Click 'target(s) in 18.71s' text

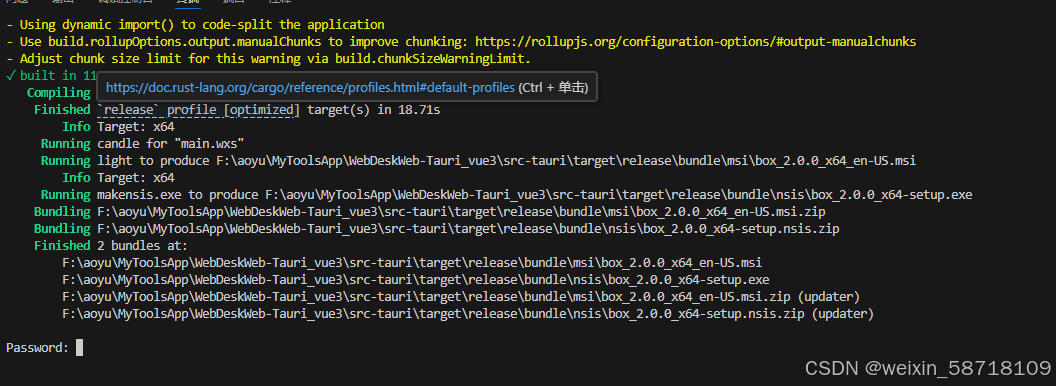[x=374, y=110]
